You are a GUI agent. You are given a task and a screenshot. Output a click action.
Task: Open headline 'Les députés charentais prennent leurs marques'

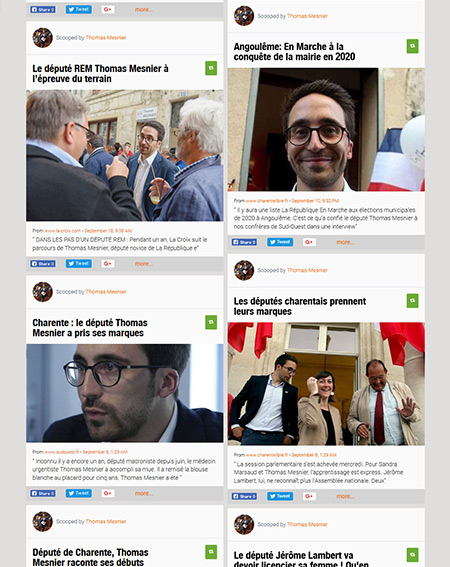click(x=300, y=306)
